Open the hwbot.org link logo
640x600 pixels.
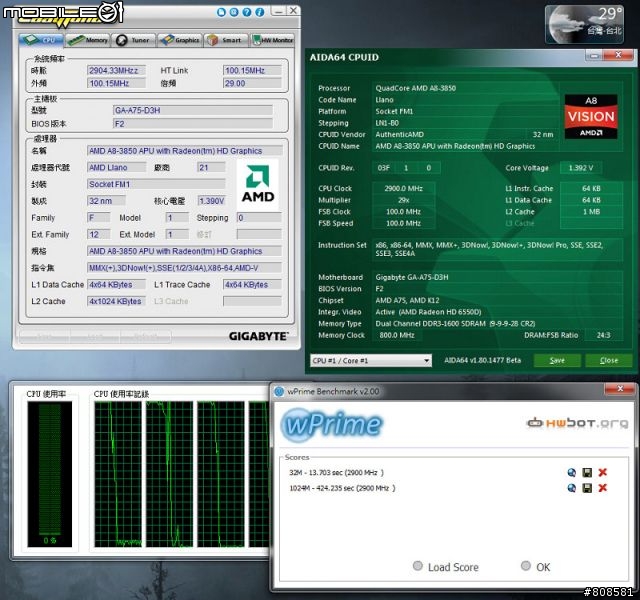coord(578,423)
